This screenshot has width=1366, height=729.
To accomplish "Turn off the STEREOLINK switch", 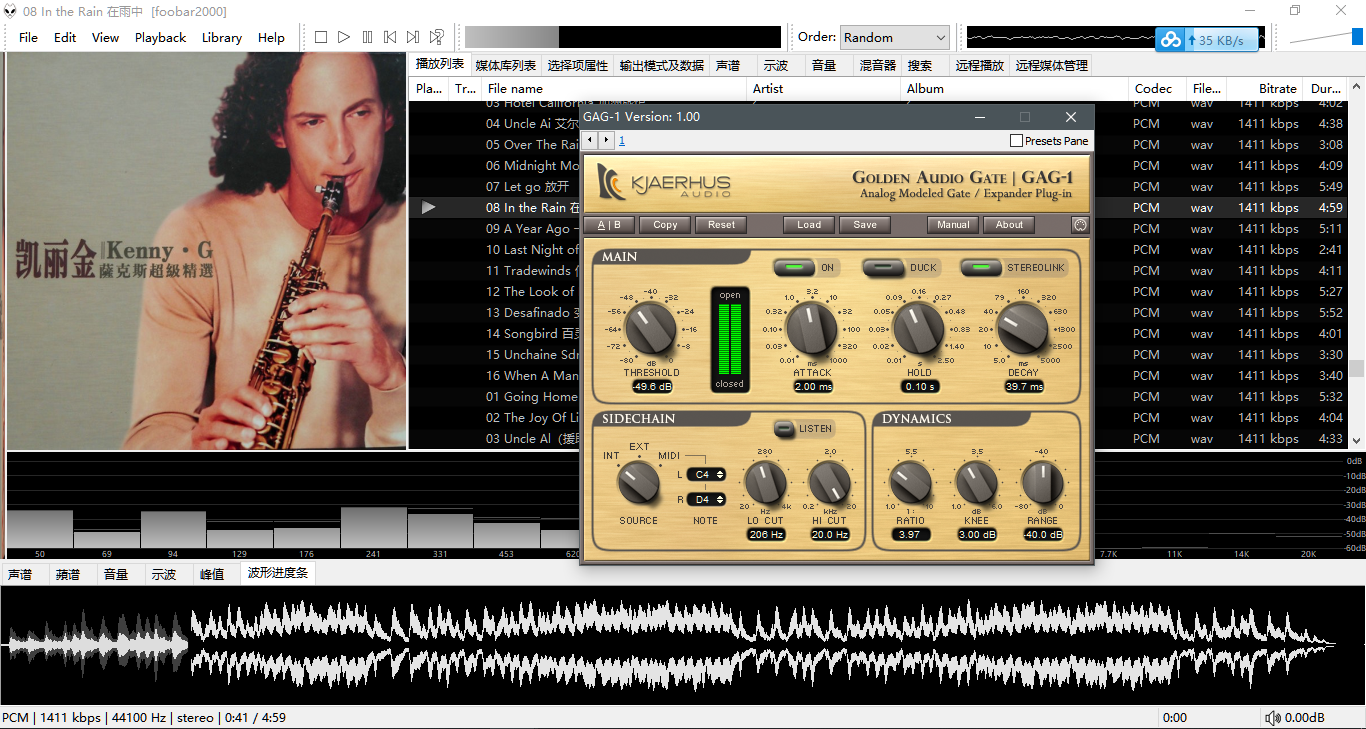I will pos(981,268).
